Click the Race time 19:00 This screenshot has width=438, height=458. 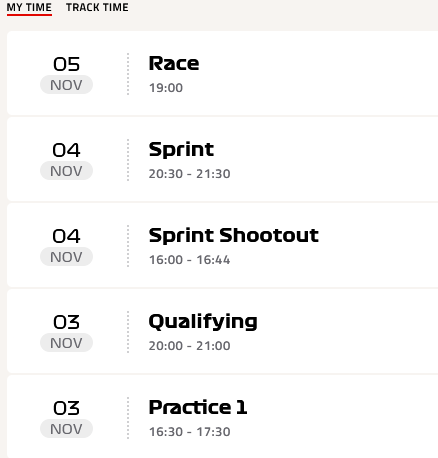click(166, 88)
